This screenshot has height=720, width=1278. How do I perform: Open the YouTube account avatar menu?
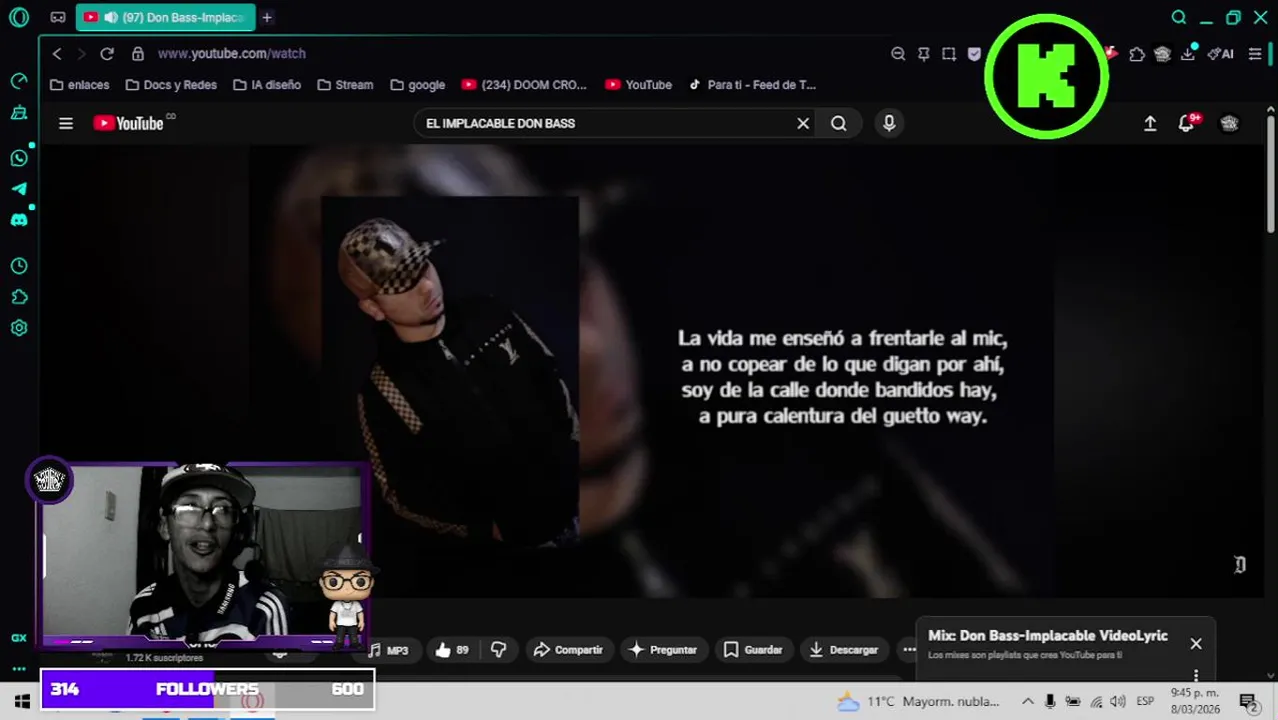[1230, 123]
